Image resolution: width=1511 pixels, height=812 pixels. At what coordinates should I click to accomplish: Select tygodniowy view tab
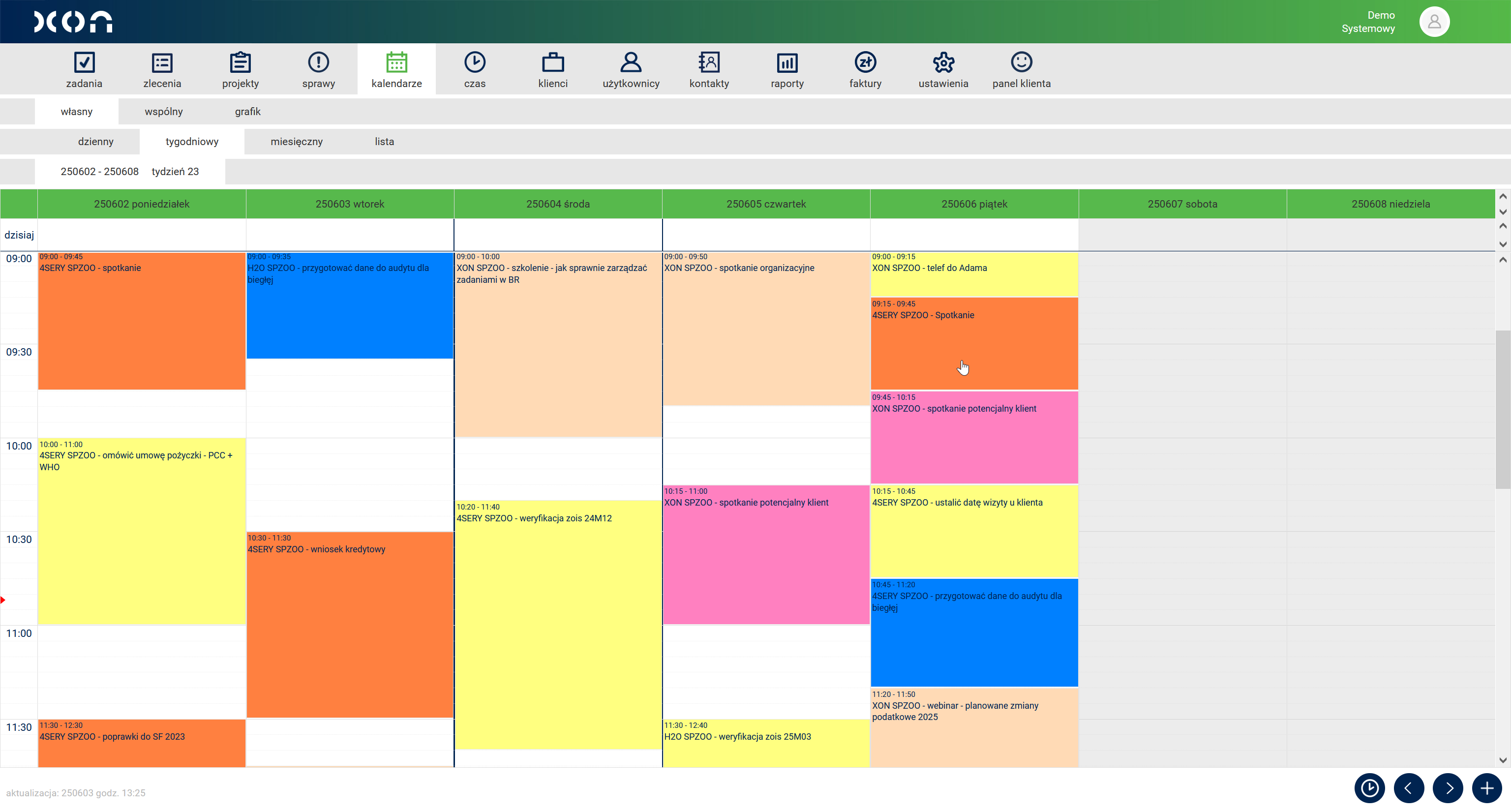tap(192, 141)
